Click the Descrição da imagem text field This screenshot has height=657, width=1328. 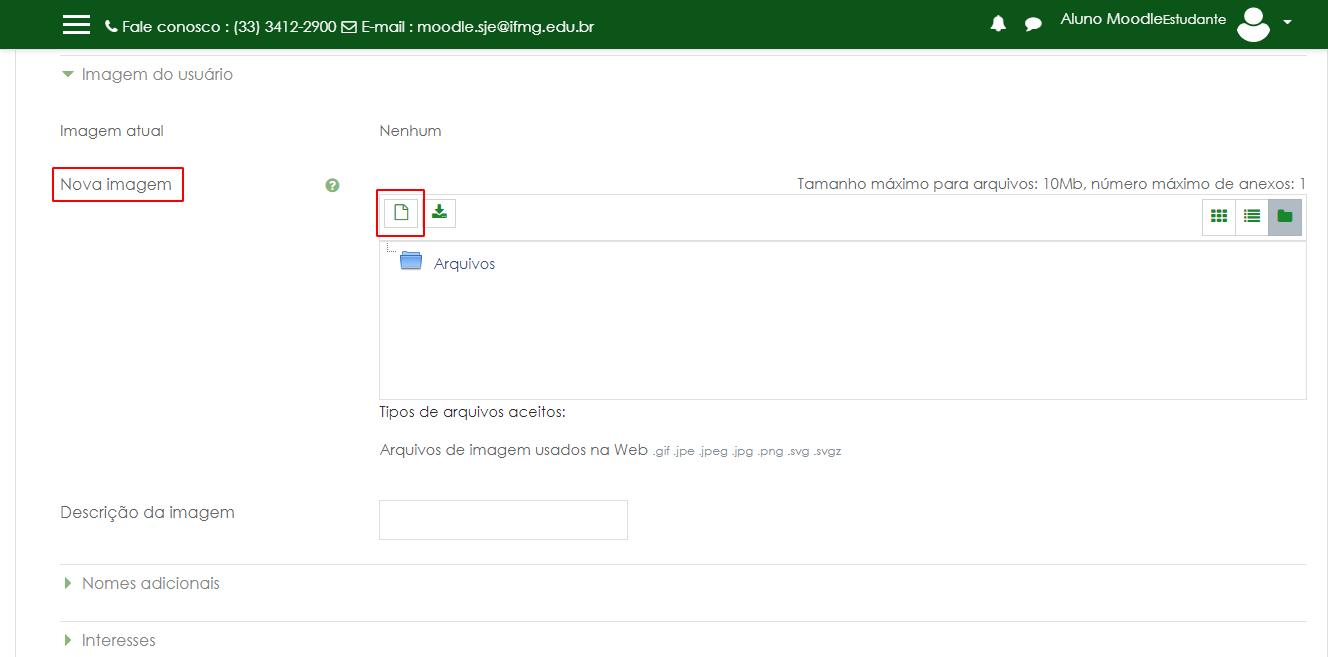[x=503, y=520]
